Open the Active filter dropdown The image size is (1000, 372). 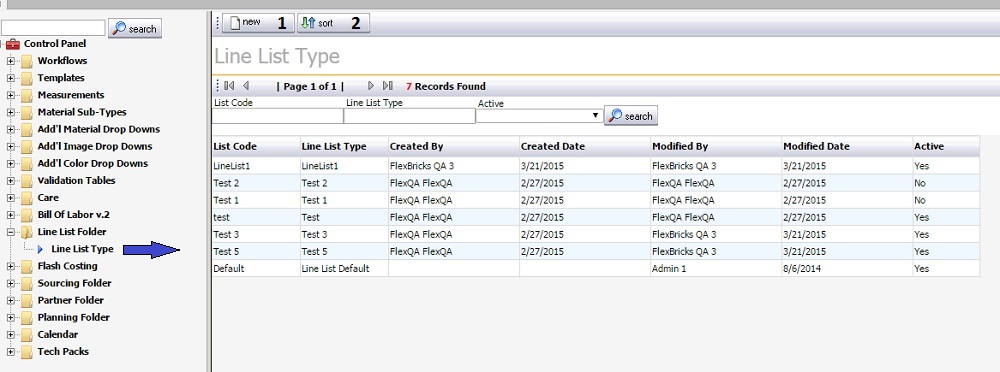point(539,116)
